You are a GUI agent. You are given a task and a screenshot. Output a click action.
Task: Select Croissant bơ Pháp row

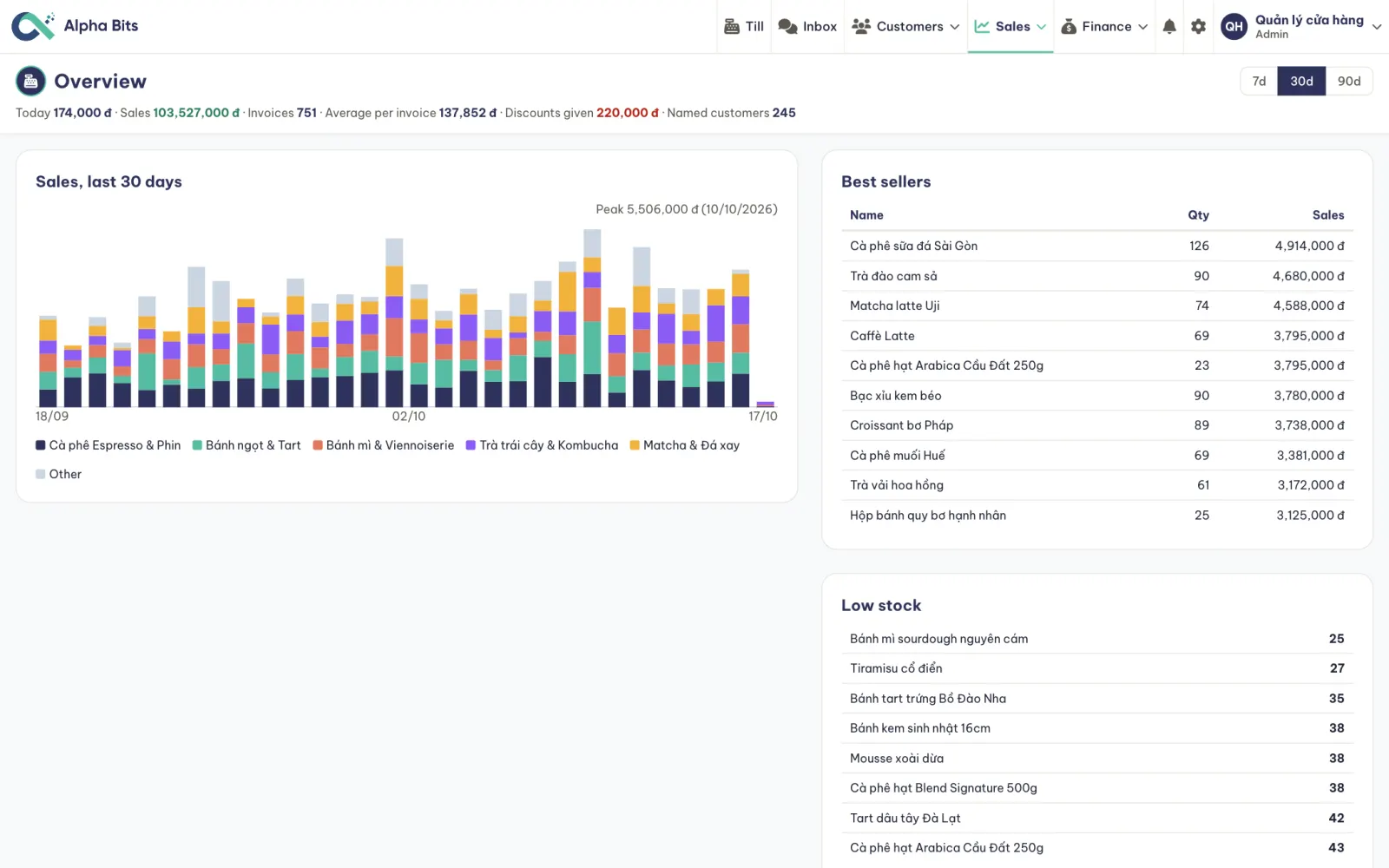click(1097, 425)
